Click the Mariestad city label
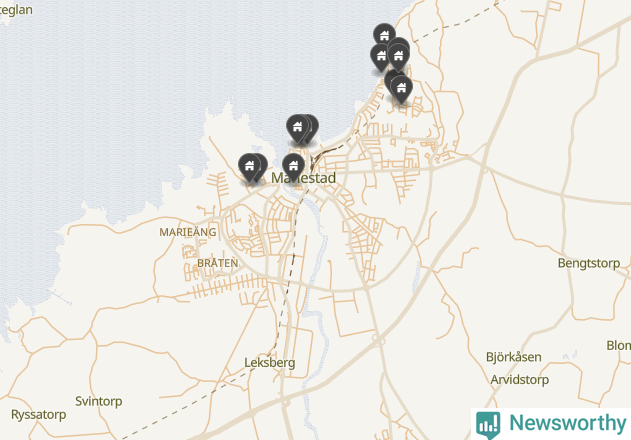Viewport: 631px width, 440px height. click(303, 178)
